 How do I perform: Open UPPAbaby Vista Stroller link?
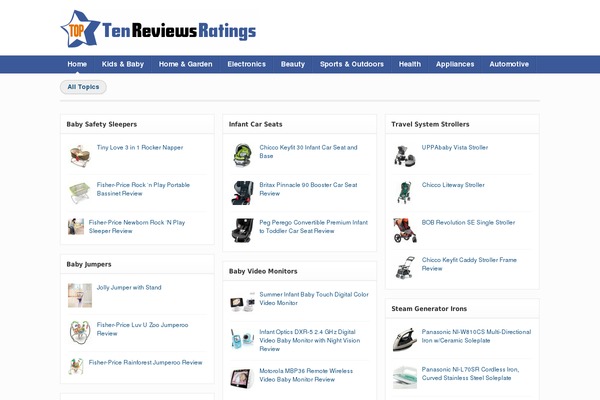coord(455,148)
